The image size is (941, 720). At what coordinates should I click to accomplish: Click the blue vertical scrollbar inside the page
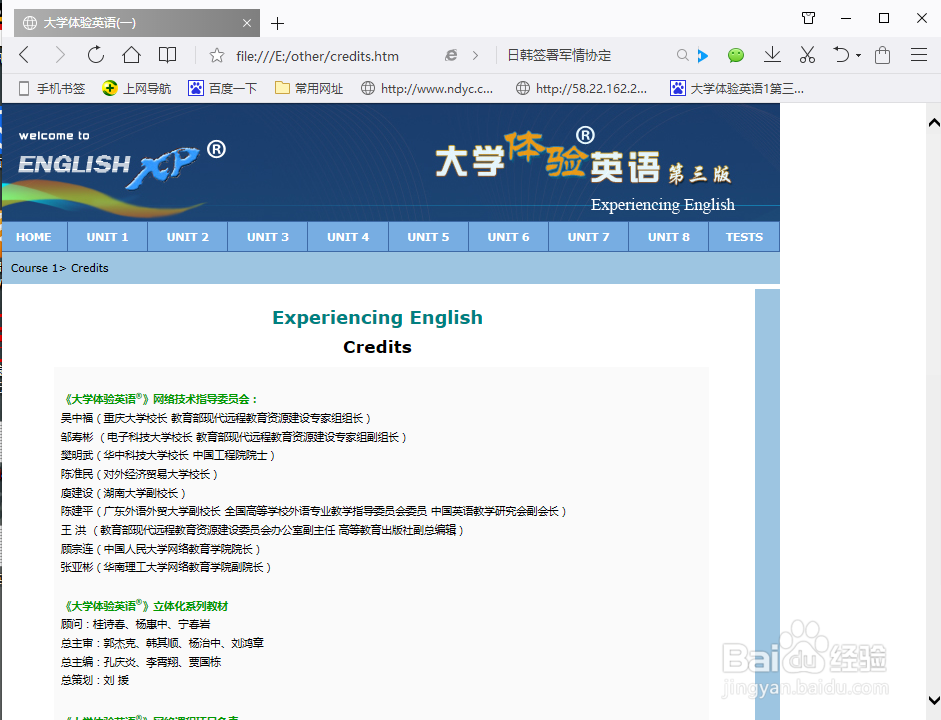pyautogui.click(x=767, y=504)
